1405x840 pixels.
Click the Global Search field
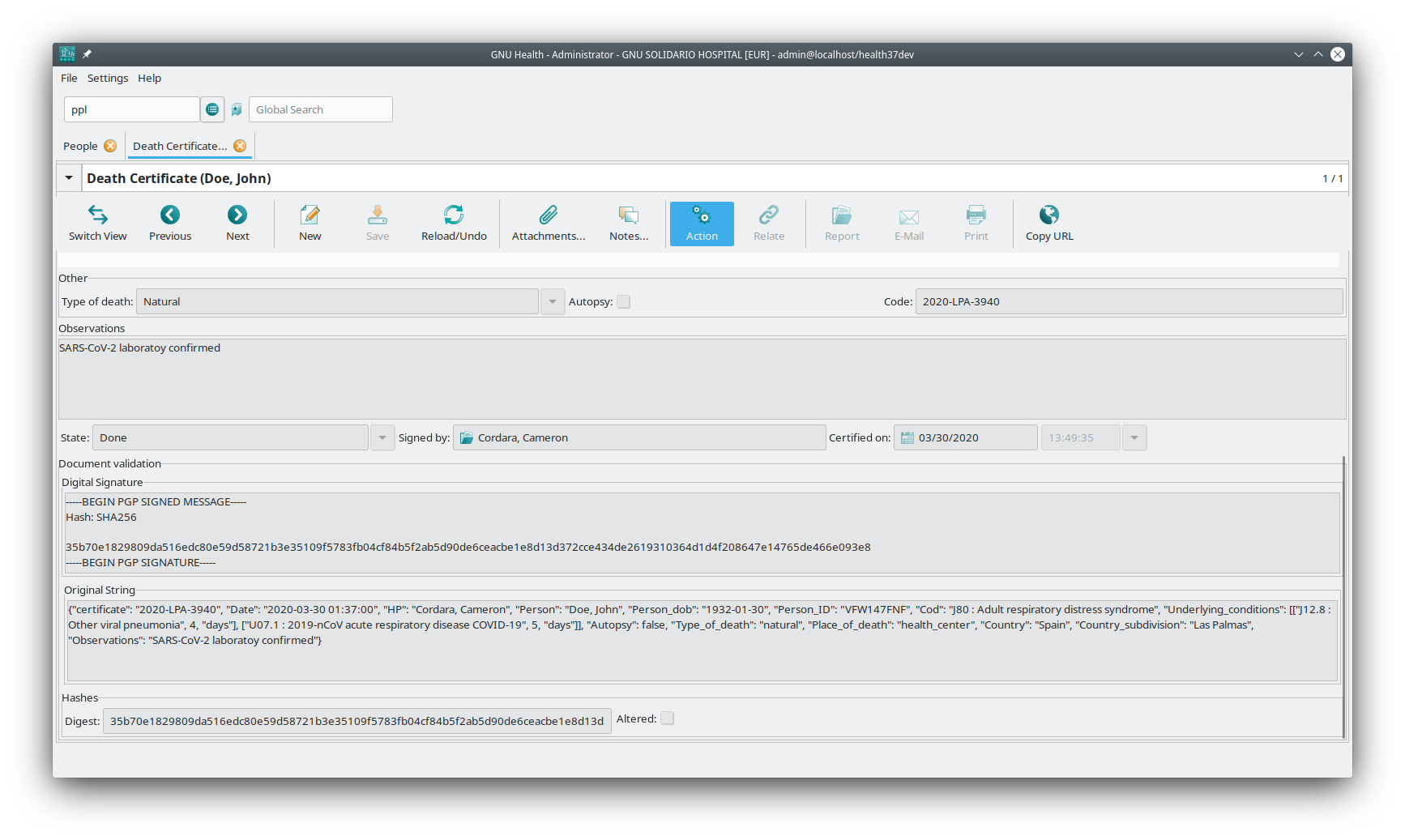click(x=321, y=110)
